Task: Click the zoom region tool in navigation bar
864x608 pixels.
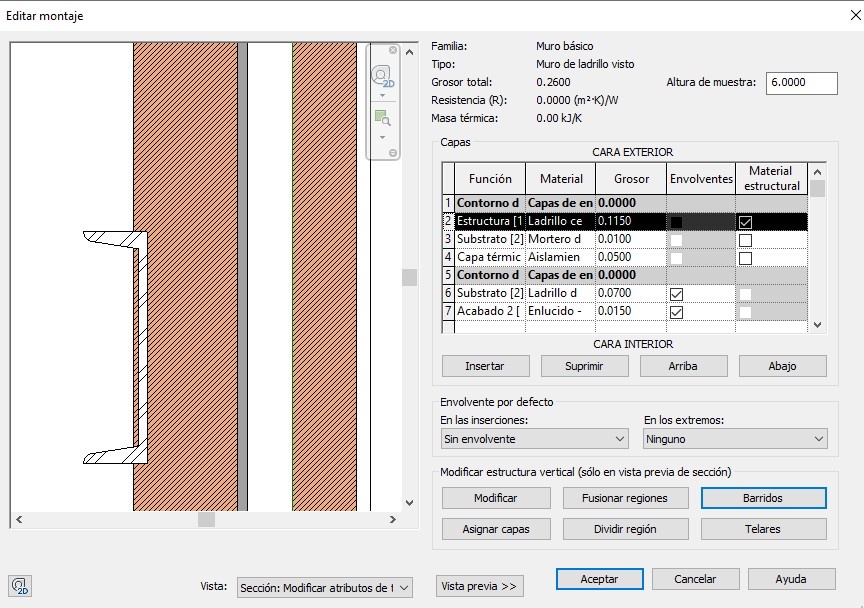Action: [x=382, y=117]
